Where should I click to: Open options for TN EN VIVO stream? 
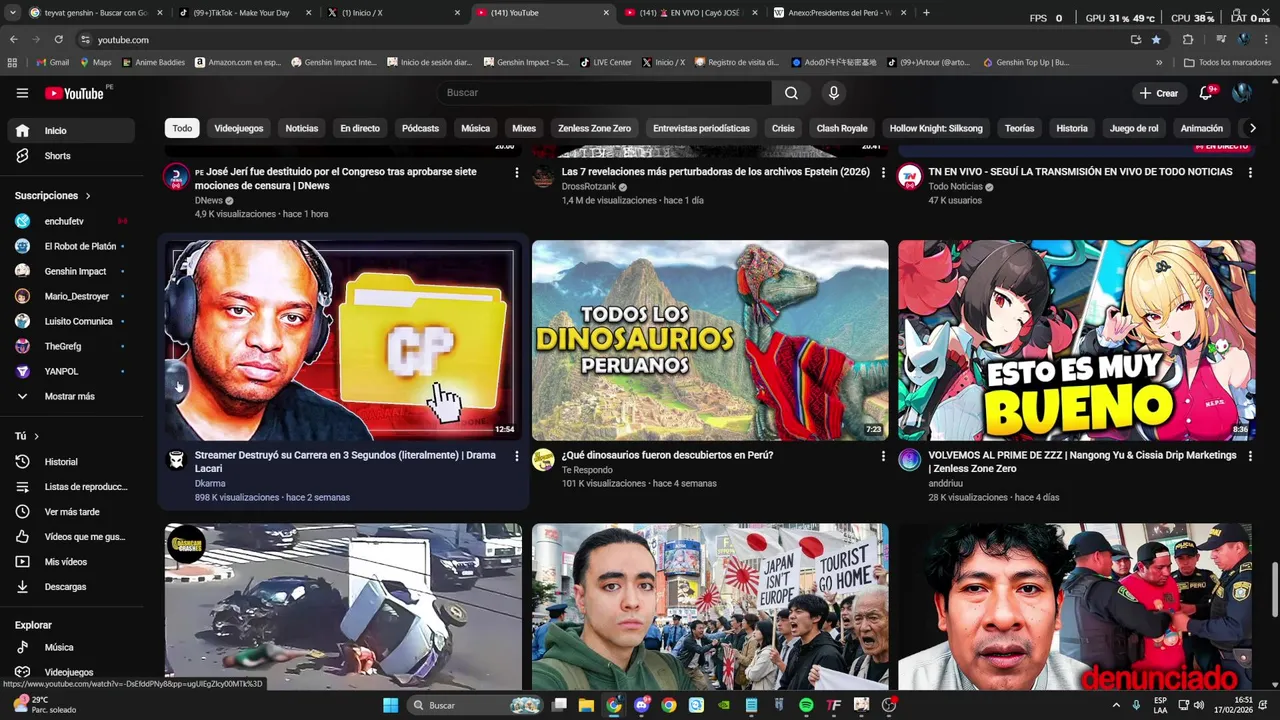coord(1250,172)
